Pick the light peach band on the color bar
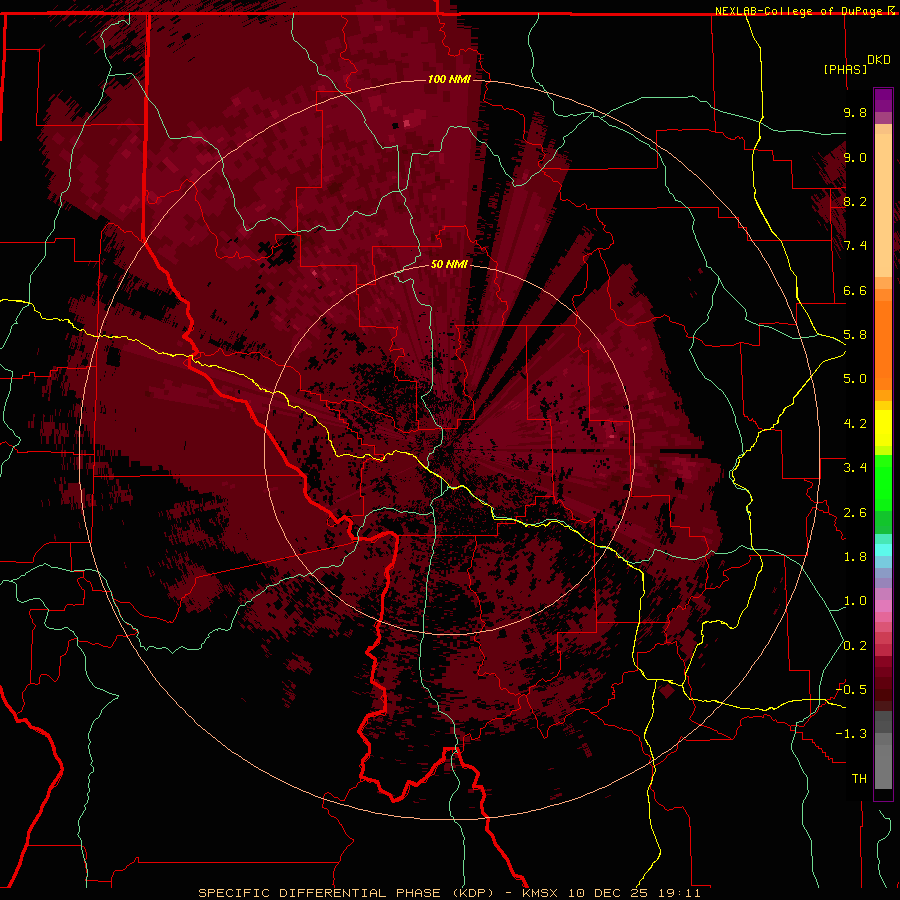900x900 pixels. pyautogui.click(x=883, y=205)
